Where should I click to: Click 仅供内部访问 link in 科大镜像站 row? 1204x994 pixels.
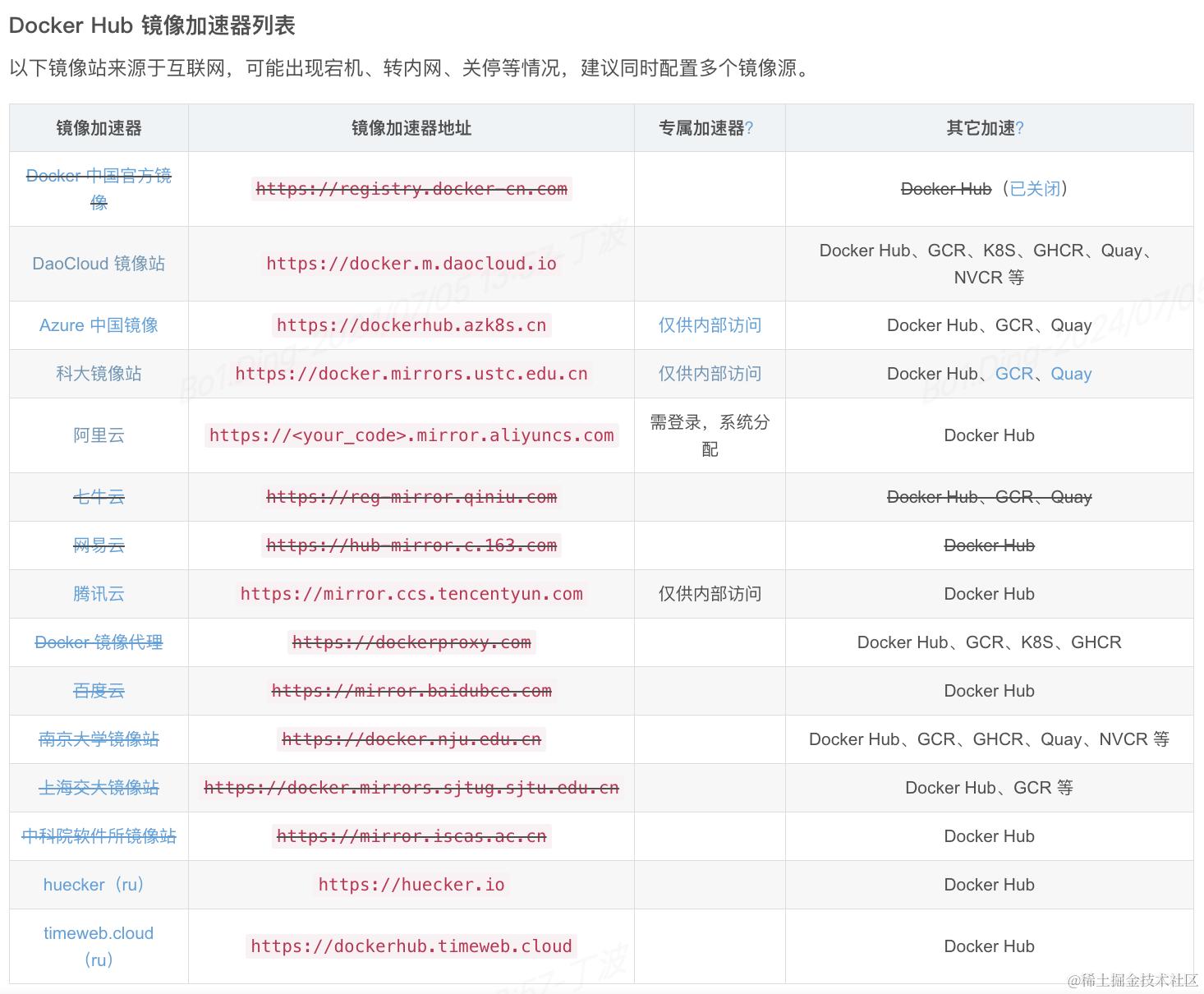[710, 374]
